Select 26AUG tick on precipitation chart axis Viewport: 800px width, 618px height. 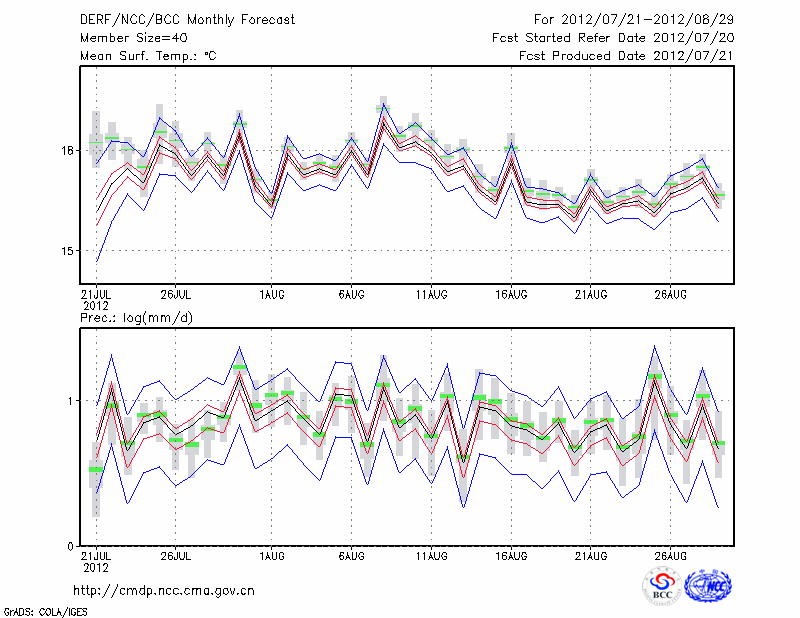[671, 554]
